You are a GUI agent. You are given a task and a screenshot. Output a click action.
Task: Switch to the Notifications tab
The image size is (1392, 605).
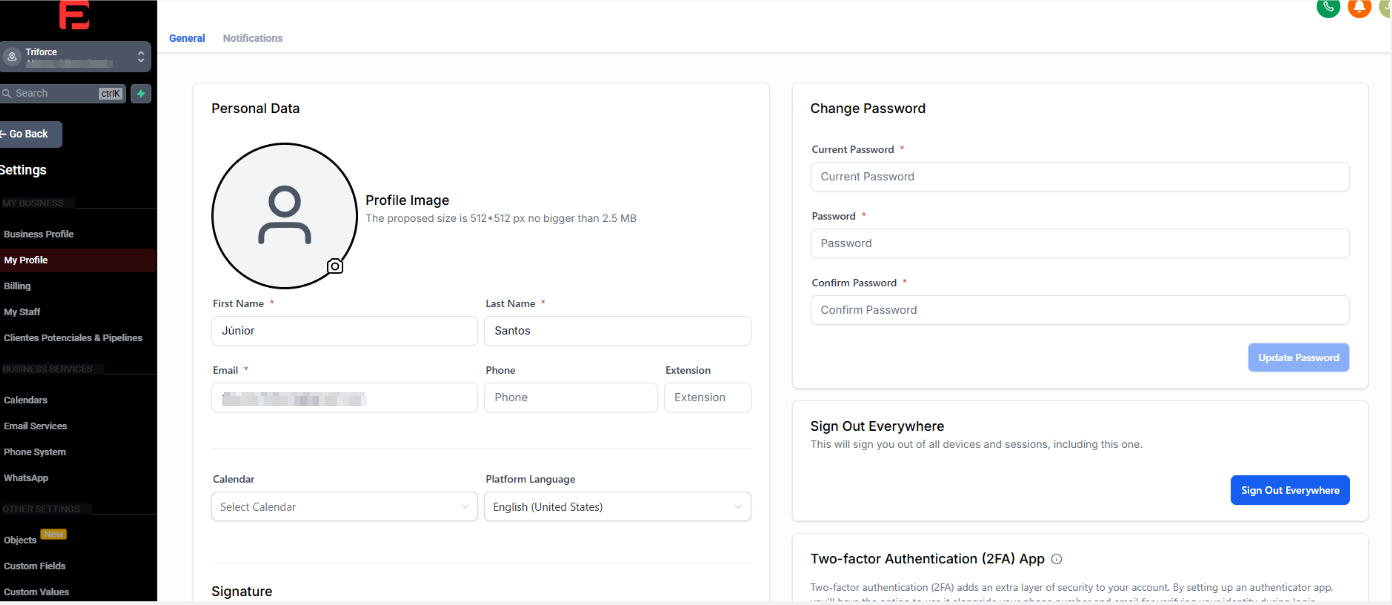(x=253, y=38)
